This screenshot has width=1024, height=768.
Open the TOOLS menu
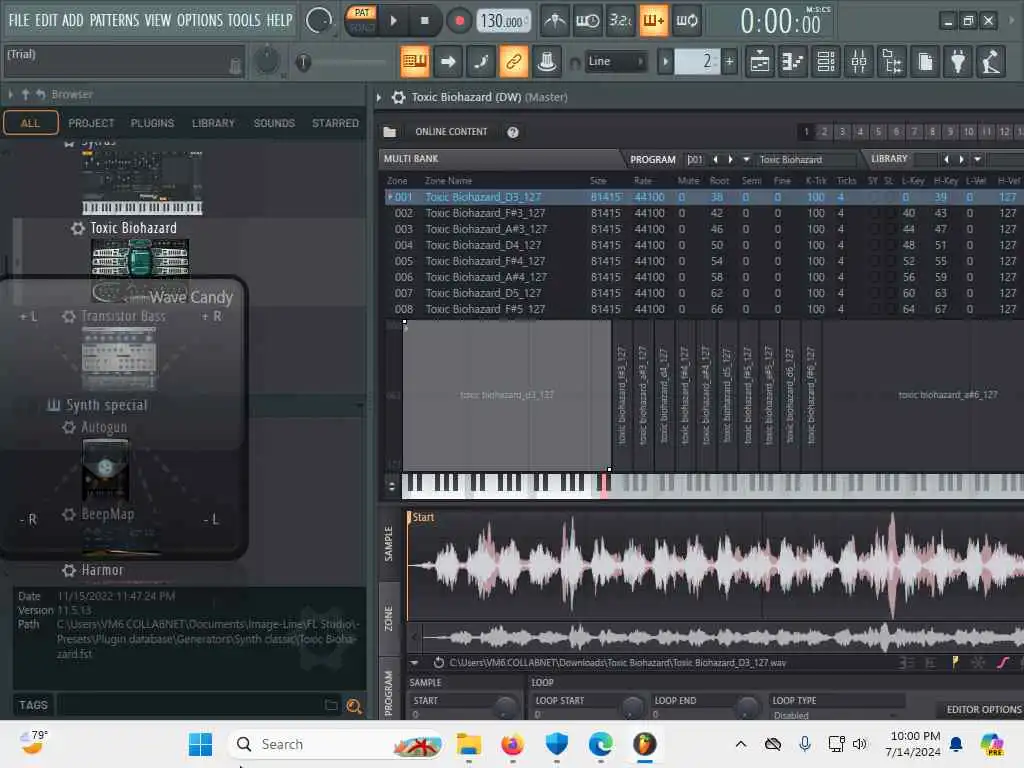244,20
